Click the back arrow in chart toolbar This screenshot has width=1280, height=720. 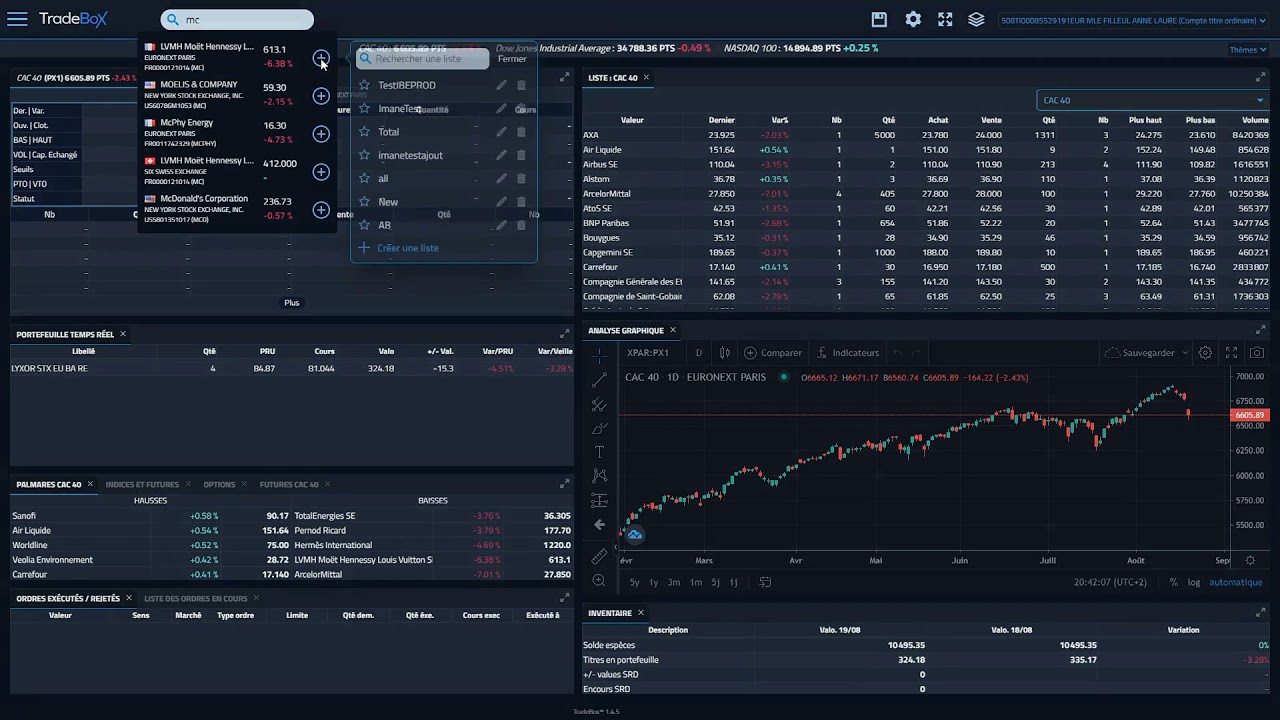click(599, 524)
